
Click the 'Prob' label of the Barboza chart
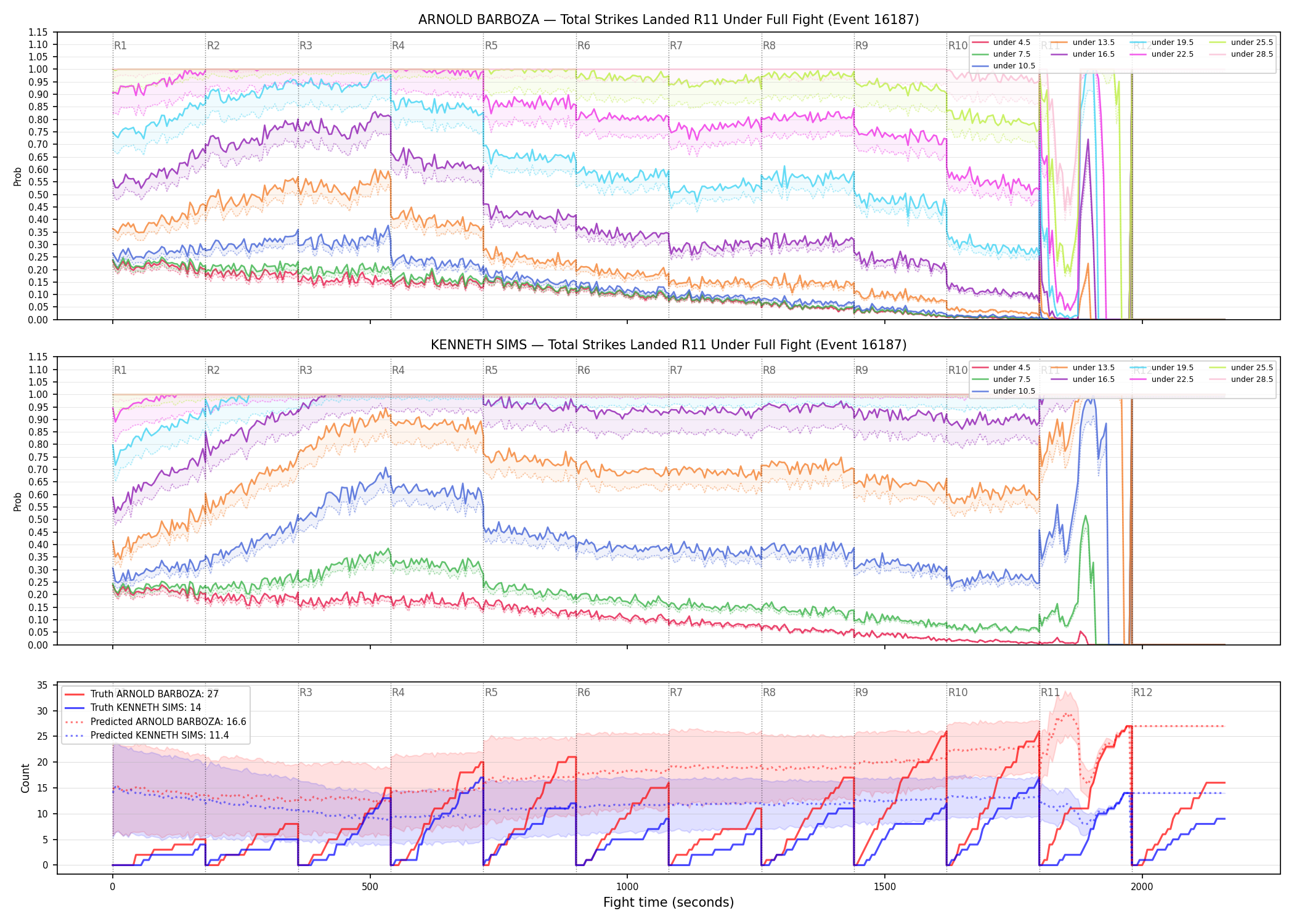[x=18, y=176]
